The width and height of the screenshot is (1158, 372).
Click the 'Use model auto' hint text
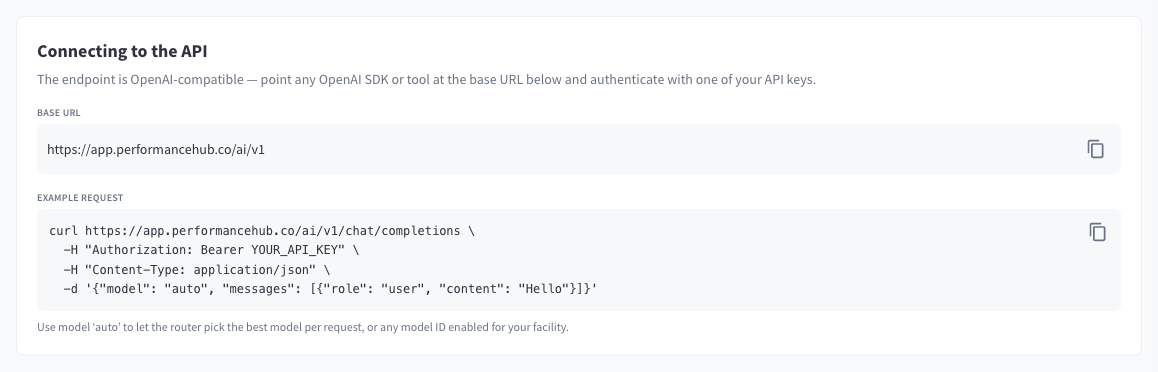tap(303, 327)
